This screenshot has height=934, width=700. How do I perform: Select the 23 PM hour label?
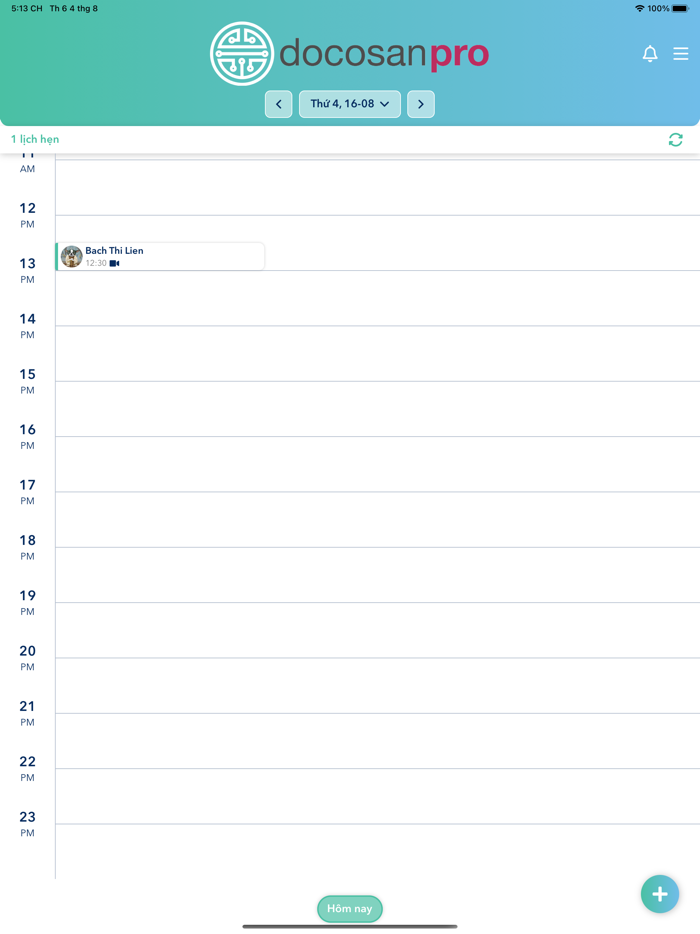coord(27,824)
